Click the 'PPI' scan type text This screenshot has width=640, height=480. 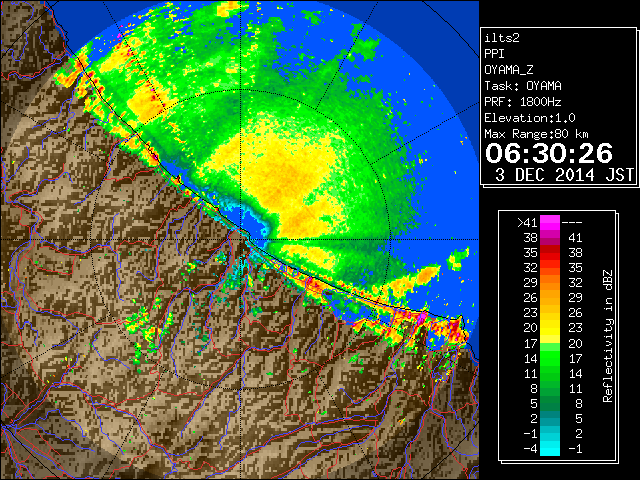[494, 54]
